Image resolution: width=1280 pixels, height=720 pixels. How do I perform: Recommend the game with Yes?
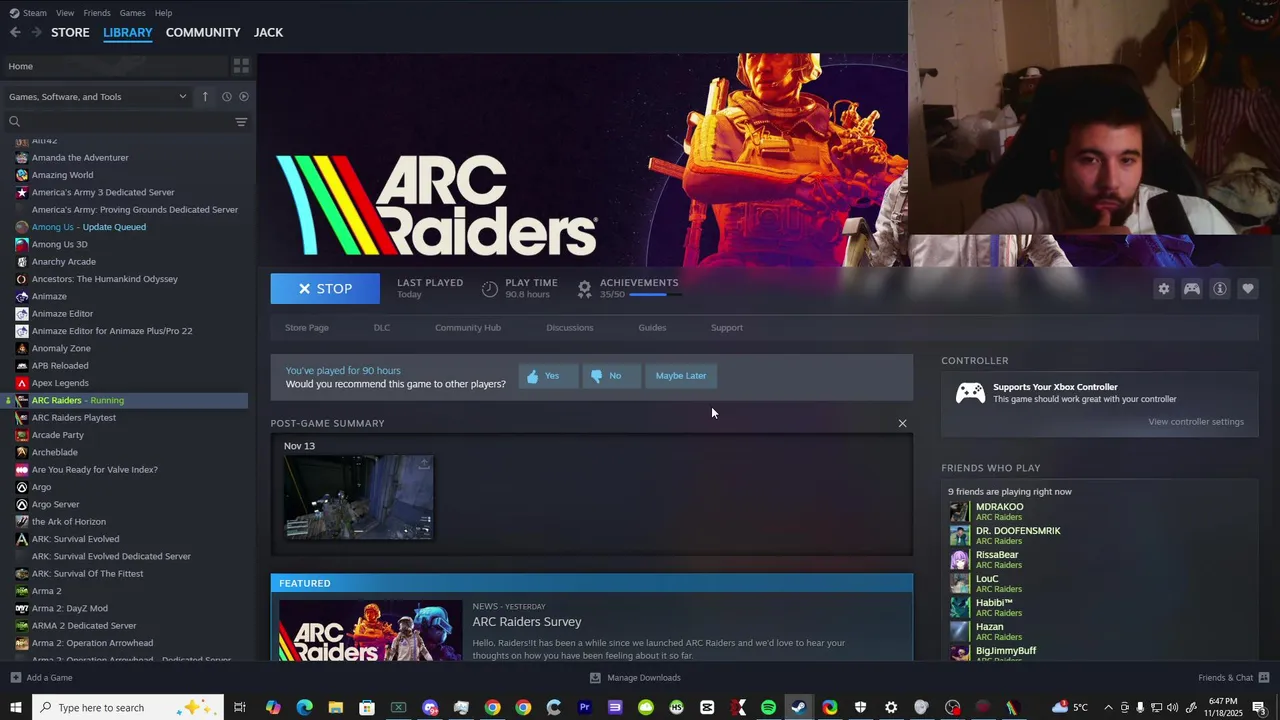548,376
